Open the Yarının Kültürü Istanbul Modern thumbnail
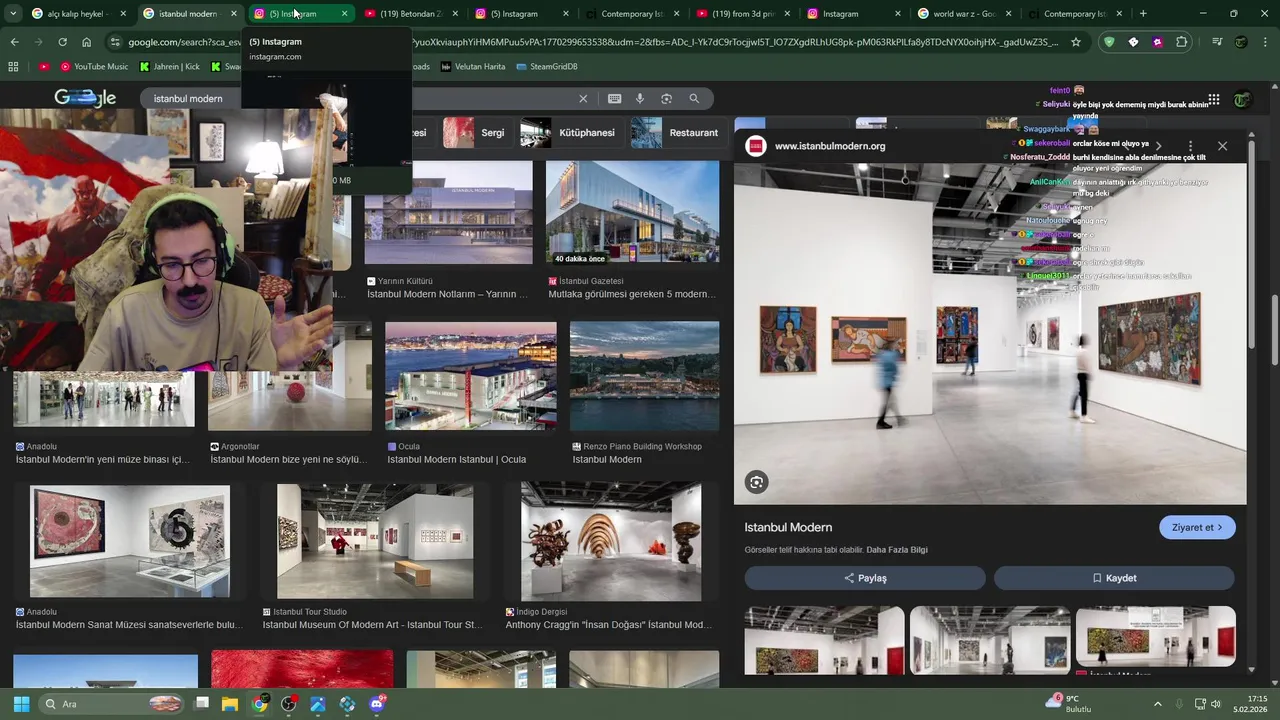Screen dimensions: 1280x720 pyautogui.click(x=448, y=212)
